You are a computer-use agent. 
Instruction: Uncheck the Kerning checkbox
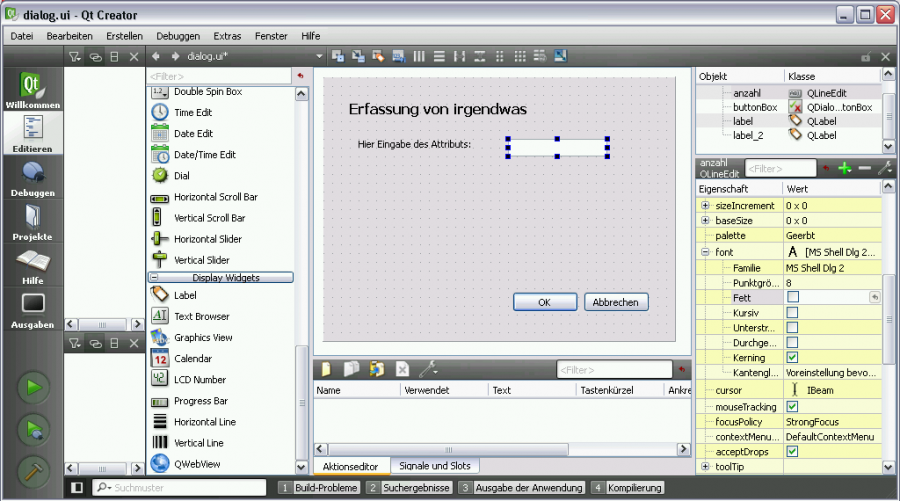tap(793, 357)
